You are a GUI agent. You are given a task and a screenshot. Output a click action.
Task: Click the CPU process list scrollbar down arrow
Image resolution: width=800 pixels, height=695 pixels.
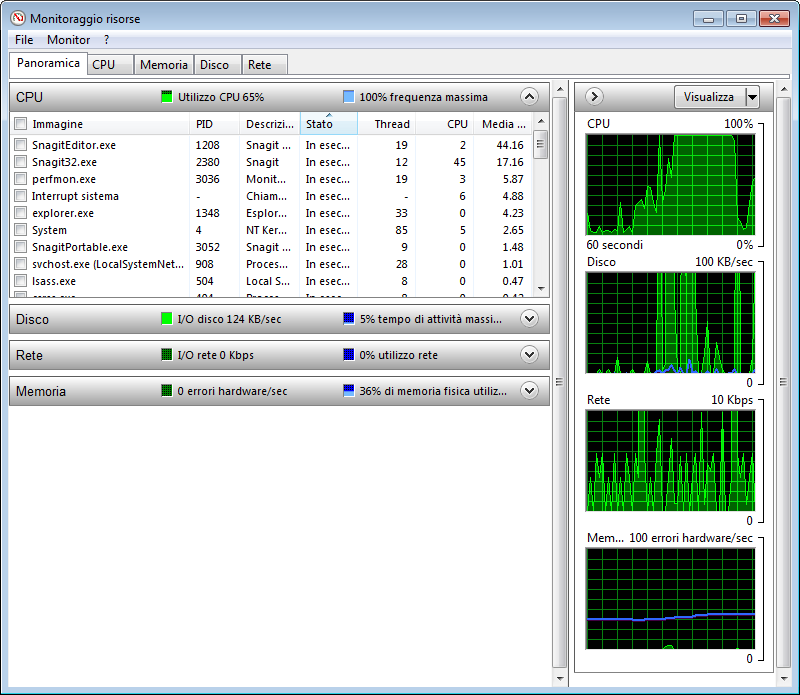tap(541, 289)
